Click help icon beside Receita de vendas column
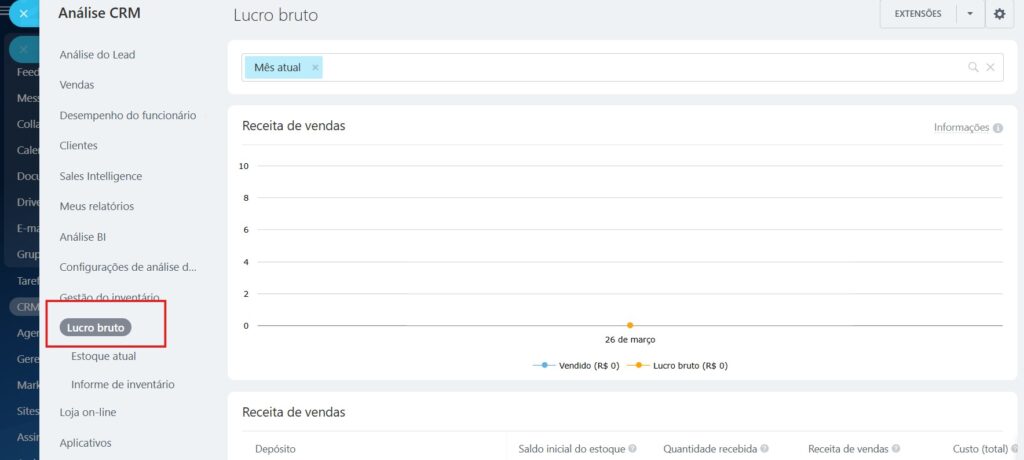Image resolution: width=1024 pixels, height=460 pixels. tap(896, 449)
